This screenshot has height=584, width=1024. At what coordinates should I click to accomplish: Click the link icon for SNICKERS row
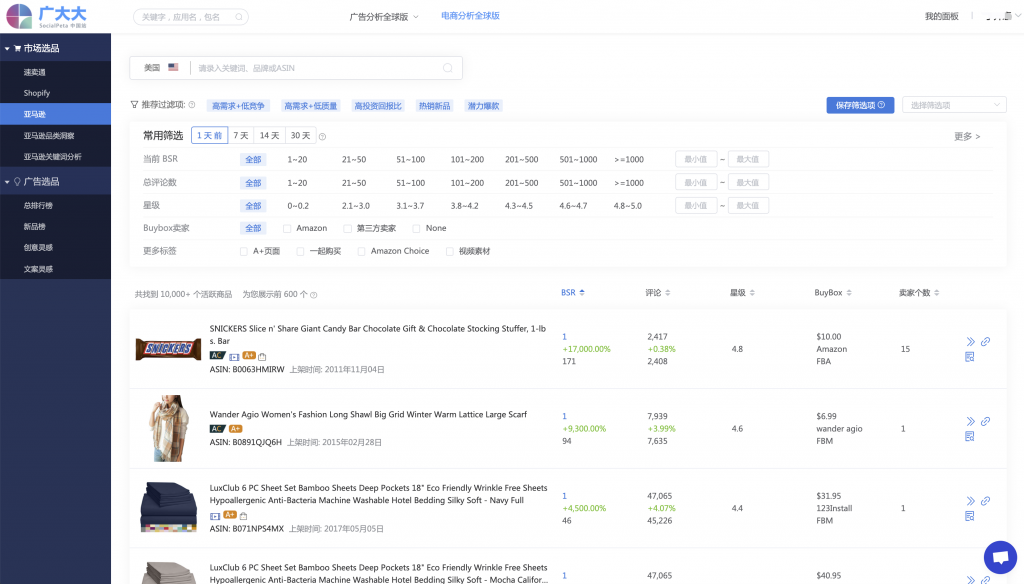pyautogui.click(x=985, y=341)
